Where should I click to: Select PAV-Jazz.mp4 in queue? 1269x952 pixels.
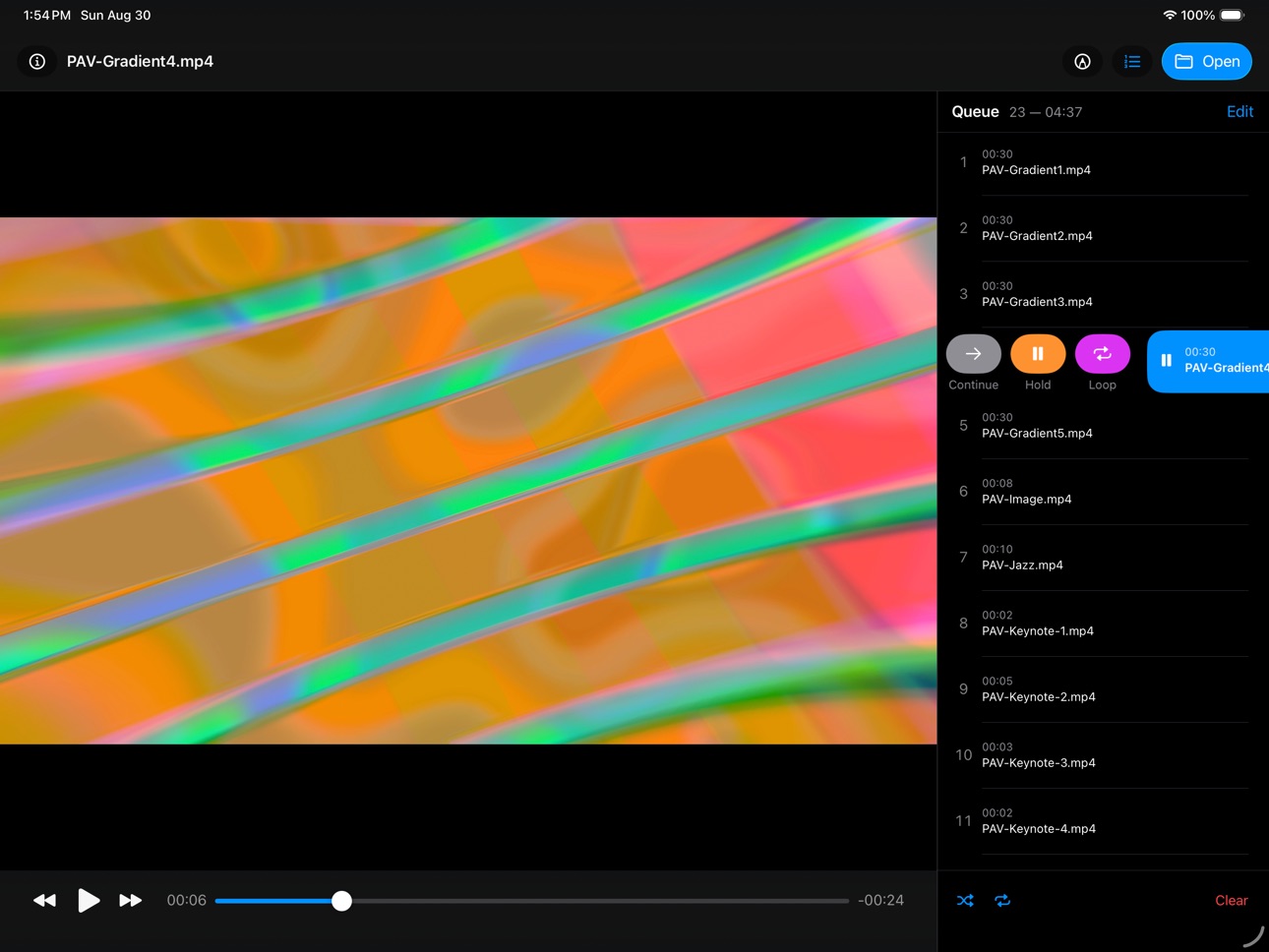(x=1103, y=558)
